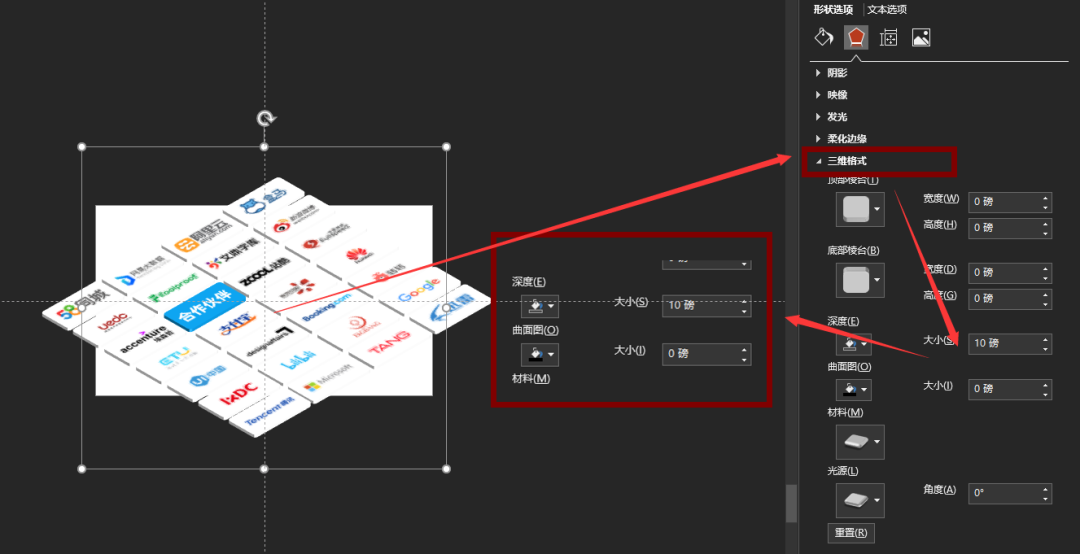The image size is (1080, 554).
Task: Open 深度(E) color picker in Format Shape pane
Action: (854, 343)
